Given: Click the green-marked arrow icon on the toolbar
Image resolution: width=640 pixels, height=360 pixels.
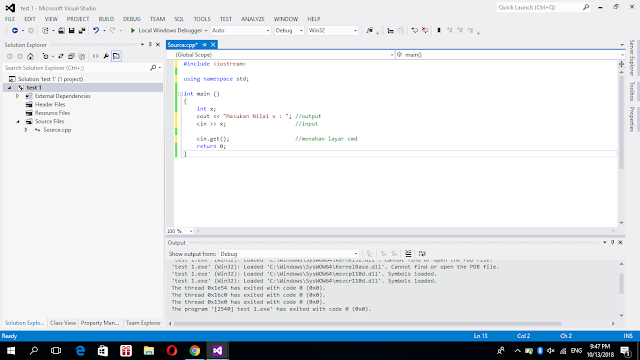Looking at the screenshot, I should (415, 31).
